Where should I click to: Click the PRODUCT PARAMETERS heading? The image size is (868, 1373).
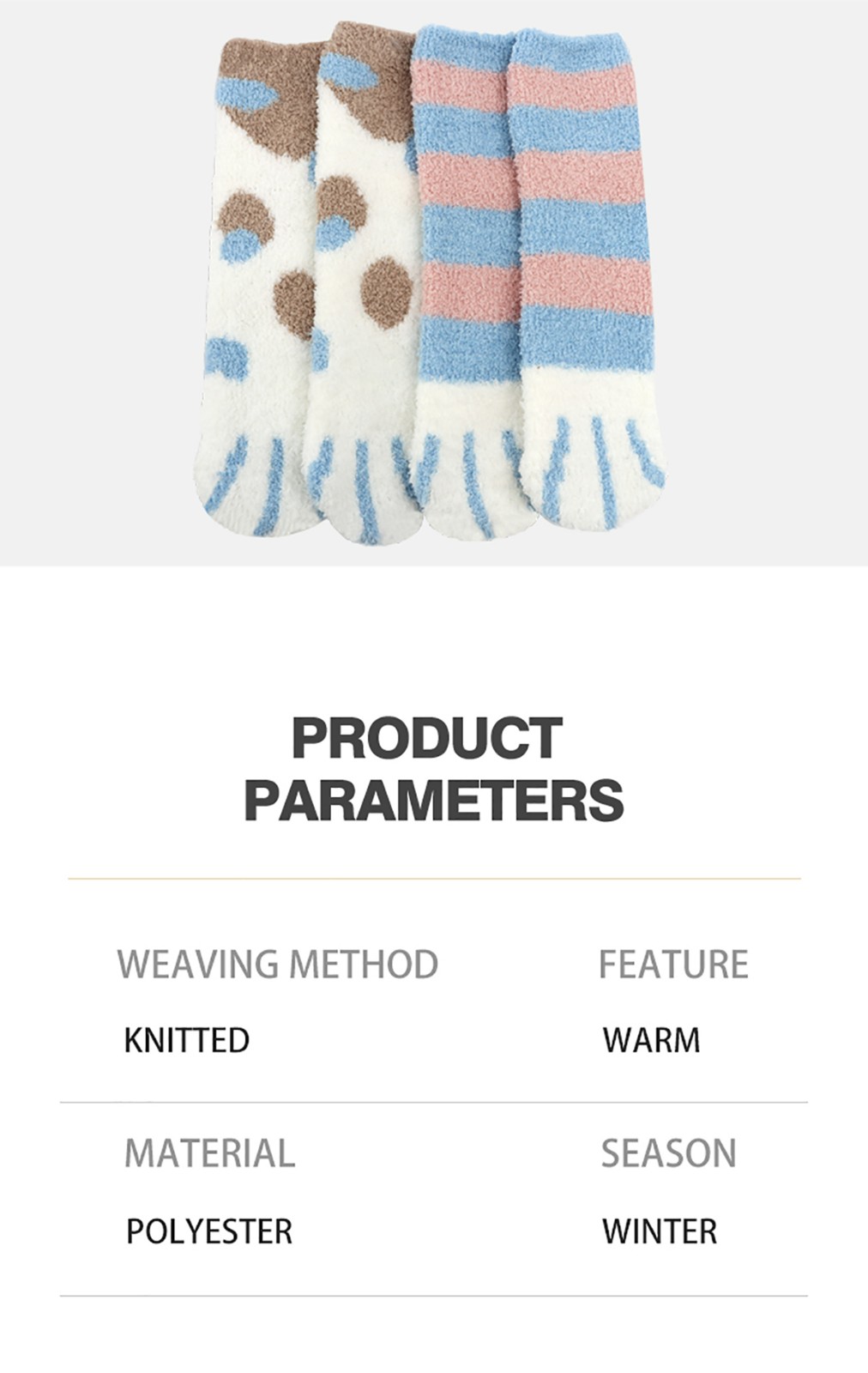click(433, 769)
